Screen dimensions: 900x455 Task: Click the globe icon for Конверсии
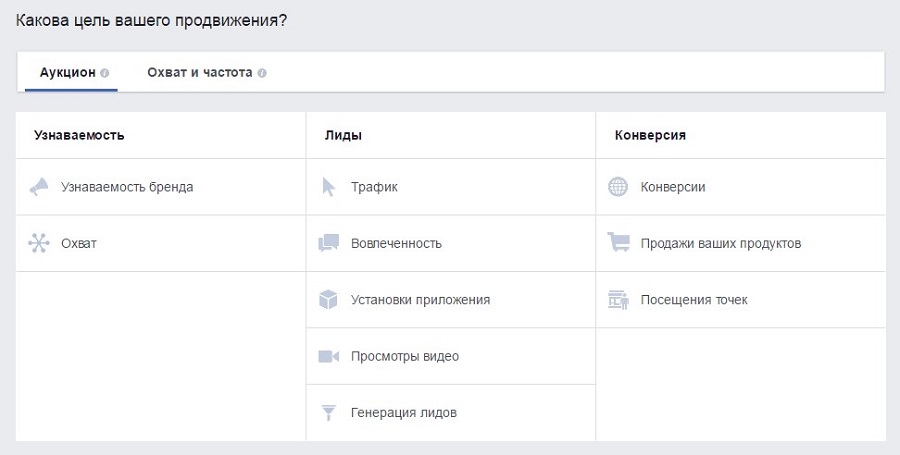point(619,187)
